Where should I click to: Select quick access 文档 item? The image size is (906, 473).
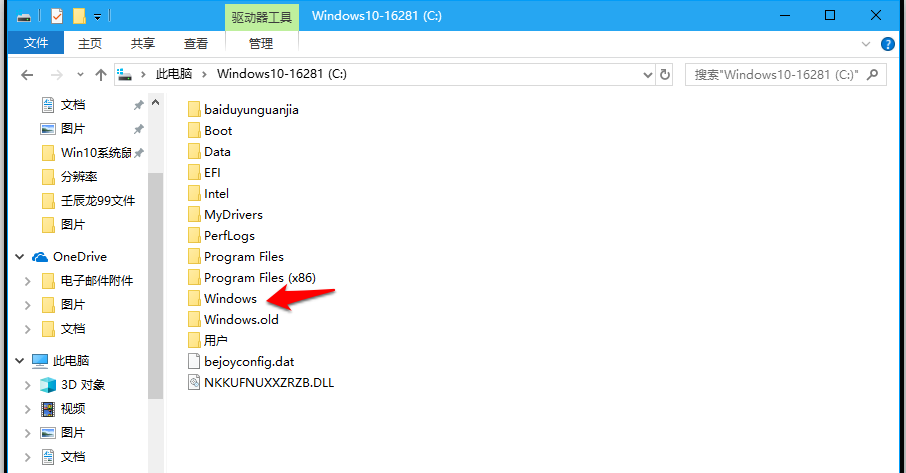pos(73,105)
